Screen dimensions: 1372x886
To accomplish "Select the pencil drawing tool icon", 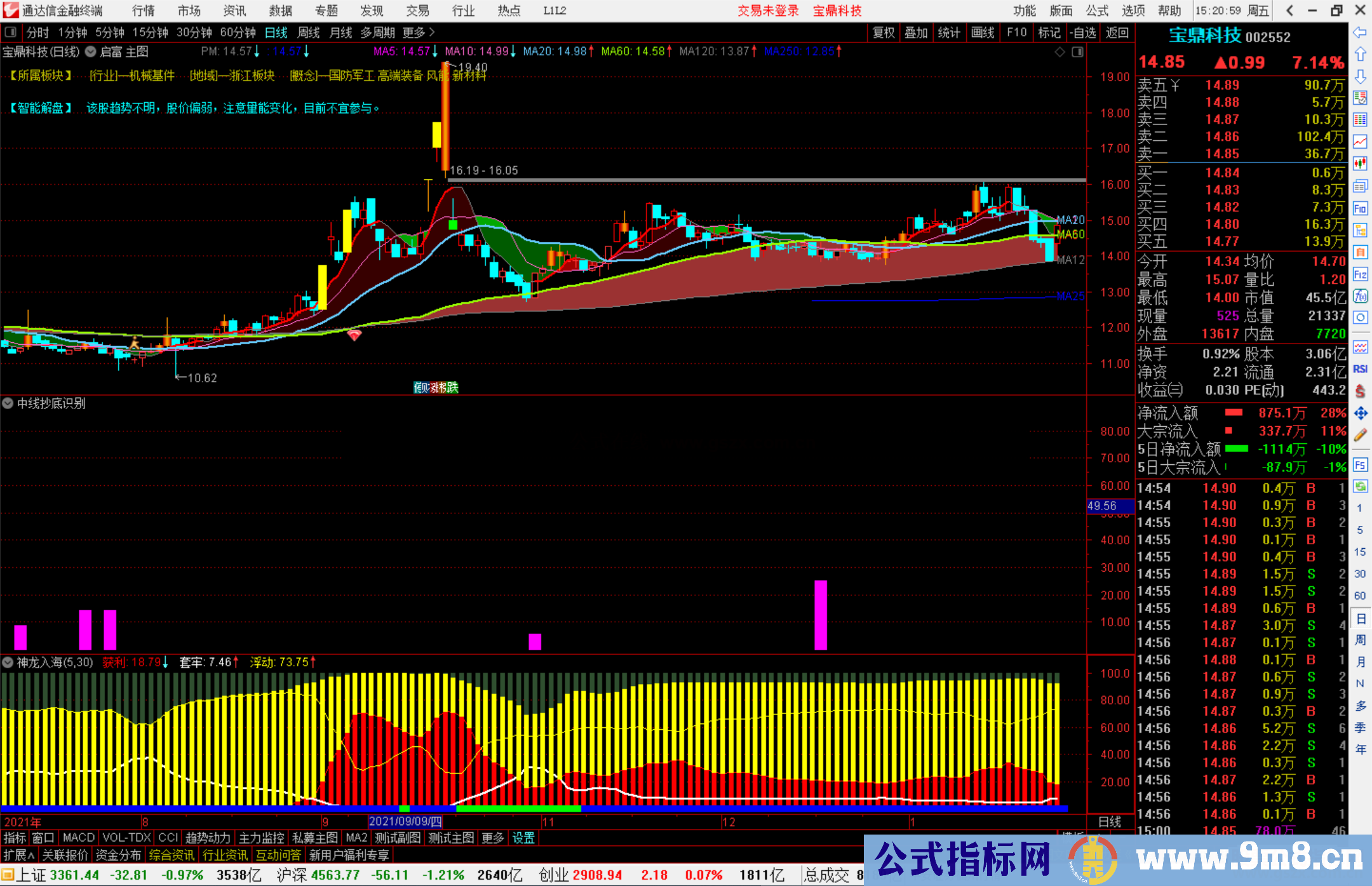I will (1360, 436).
